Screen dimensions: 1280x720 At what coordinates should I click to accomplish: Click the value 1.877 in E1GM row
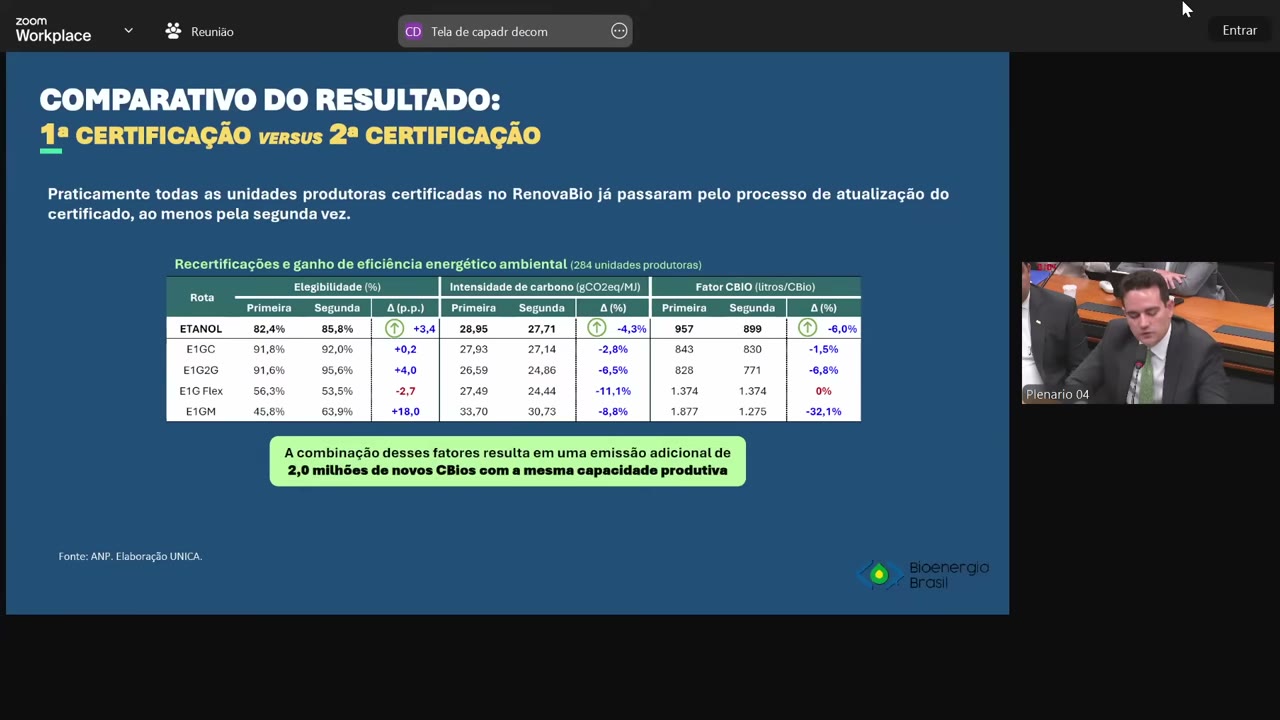[x=684, y=412]
